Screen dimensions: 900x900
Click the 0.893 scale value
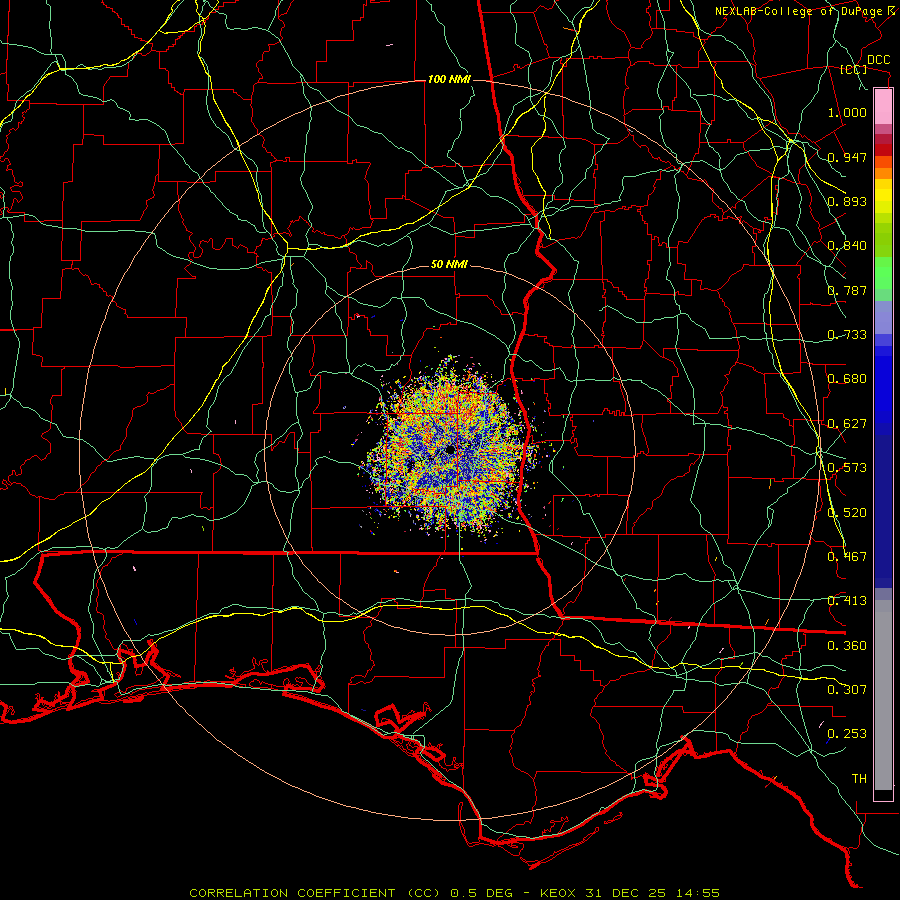[x=847, y=201]
